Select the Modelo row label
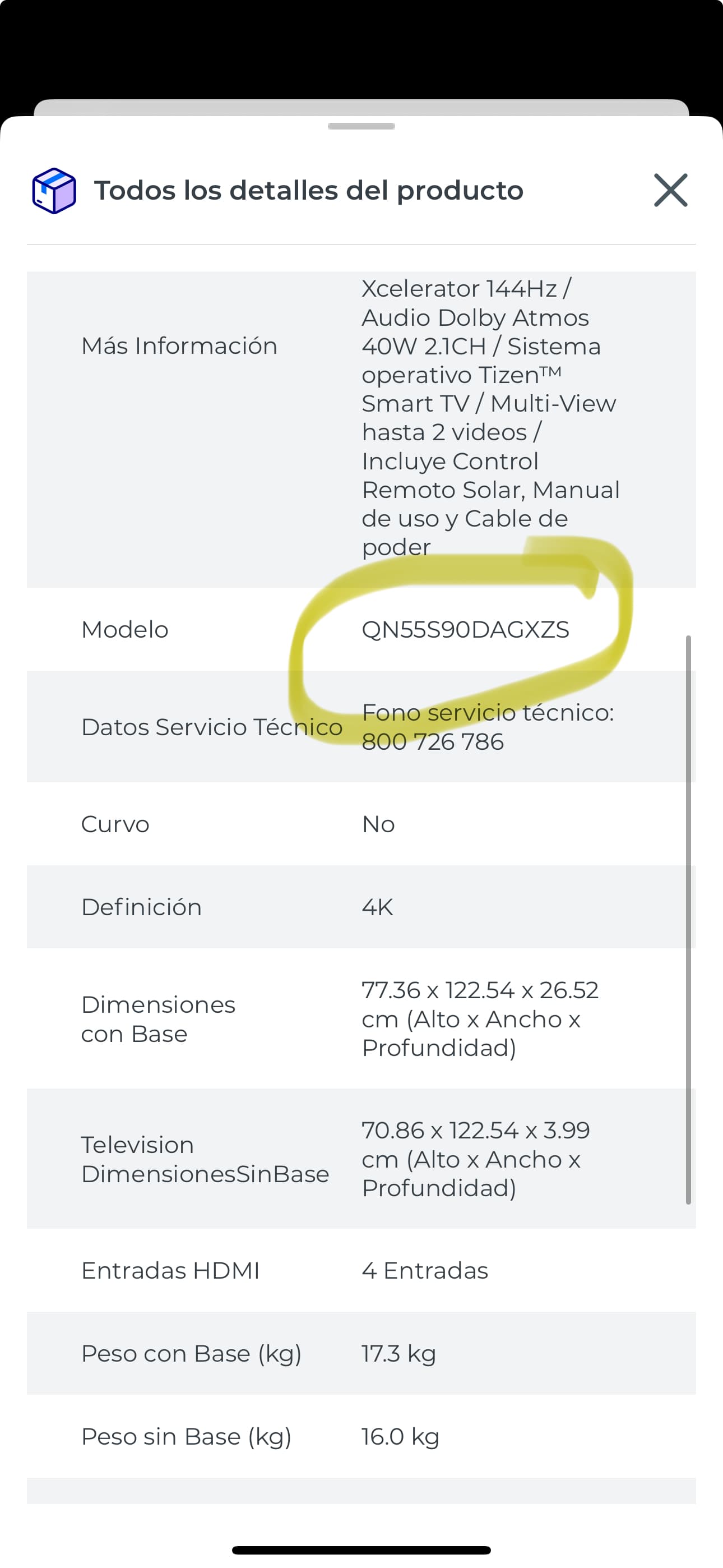 pyautogui.click(x=125, y=629)
